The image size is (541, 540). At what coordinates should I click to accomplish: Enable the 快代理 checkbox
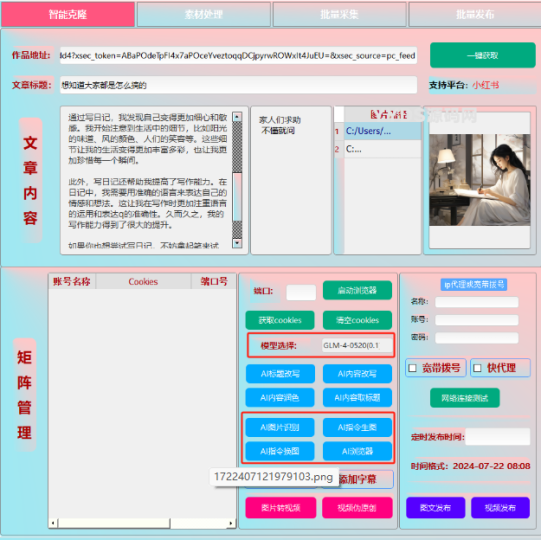477,368
